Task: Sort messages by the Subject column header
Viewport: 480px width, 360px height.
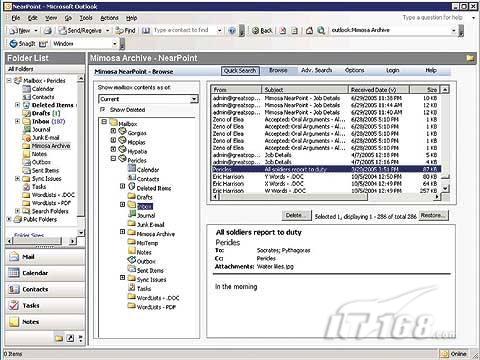Action: tap(305, 89)
